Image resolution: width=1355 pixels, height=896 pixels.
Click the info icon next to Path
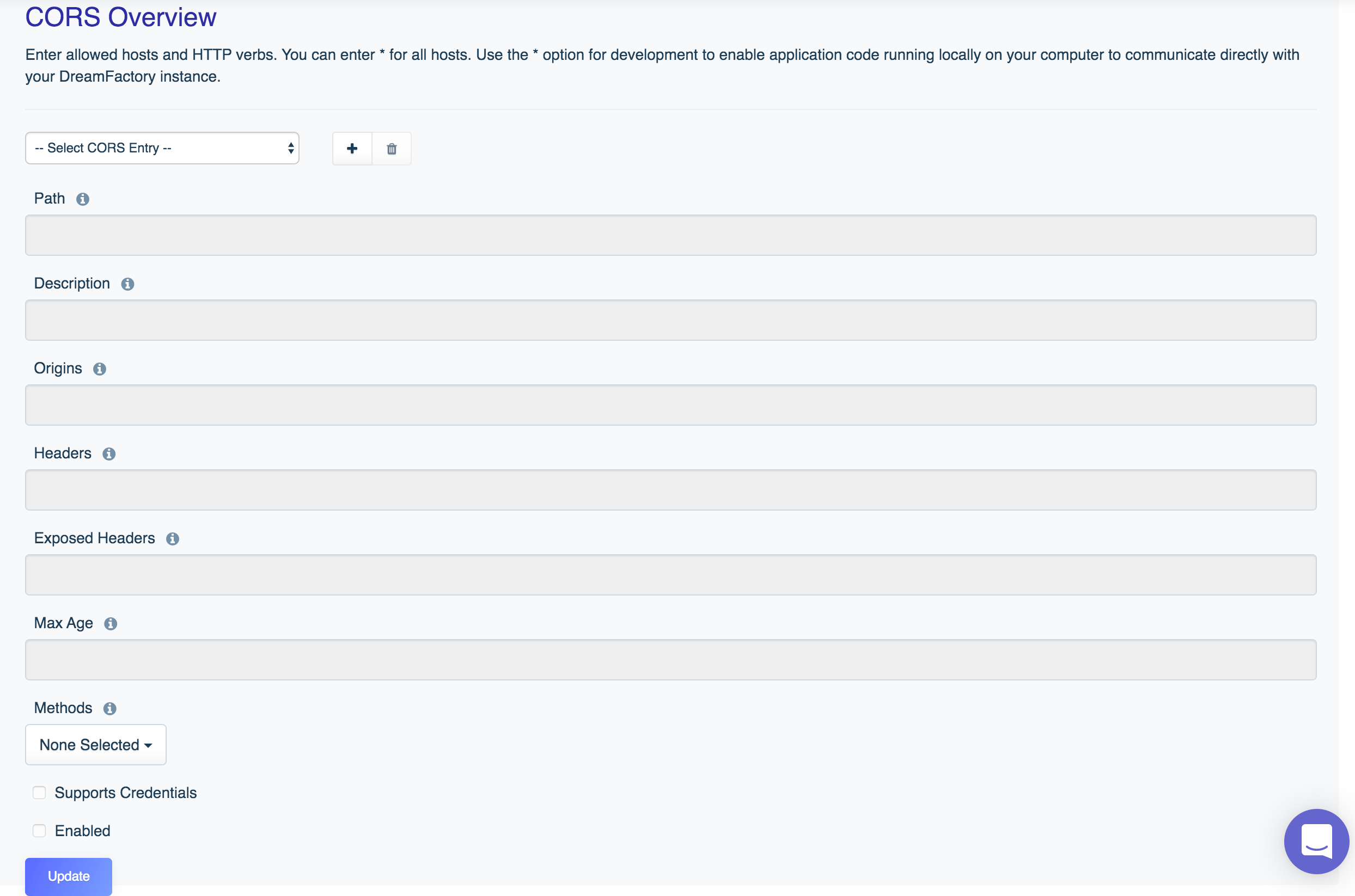pyautogui.click(x=83, y=199)
